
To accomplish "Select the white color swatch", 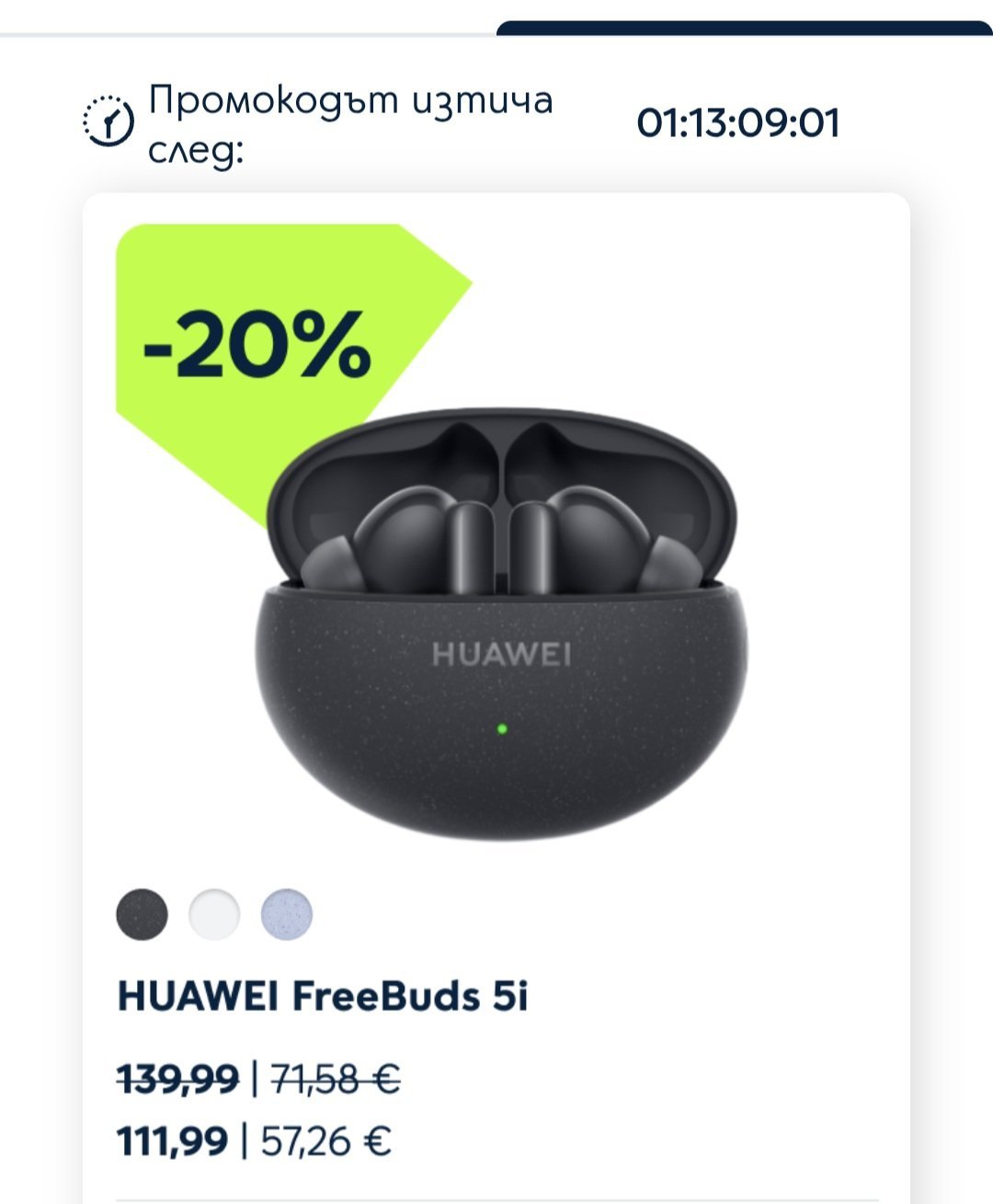I will coord(214,914).
